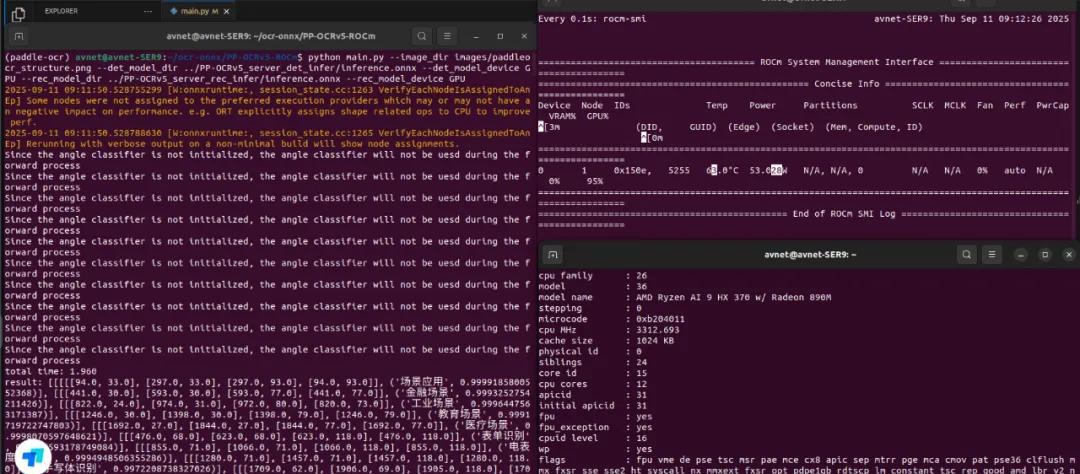
Task: Search in the avnet-SER9 home terminal
Action: coord(966,255)
